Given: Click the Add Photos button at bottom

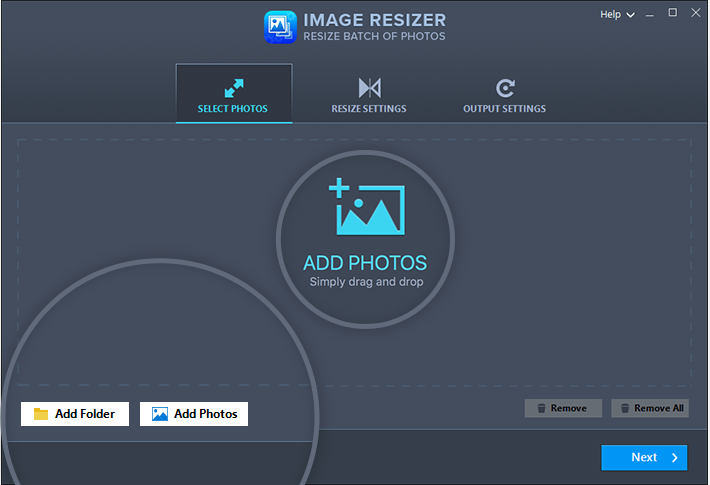Looking at the screenshot, I should pyautogui.click(x=194, y=414).
